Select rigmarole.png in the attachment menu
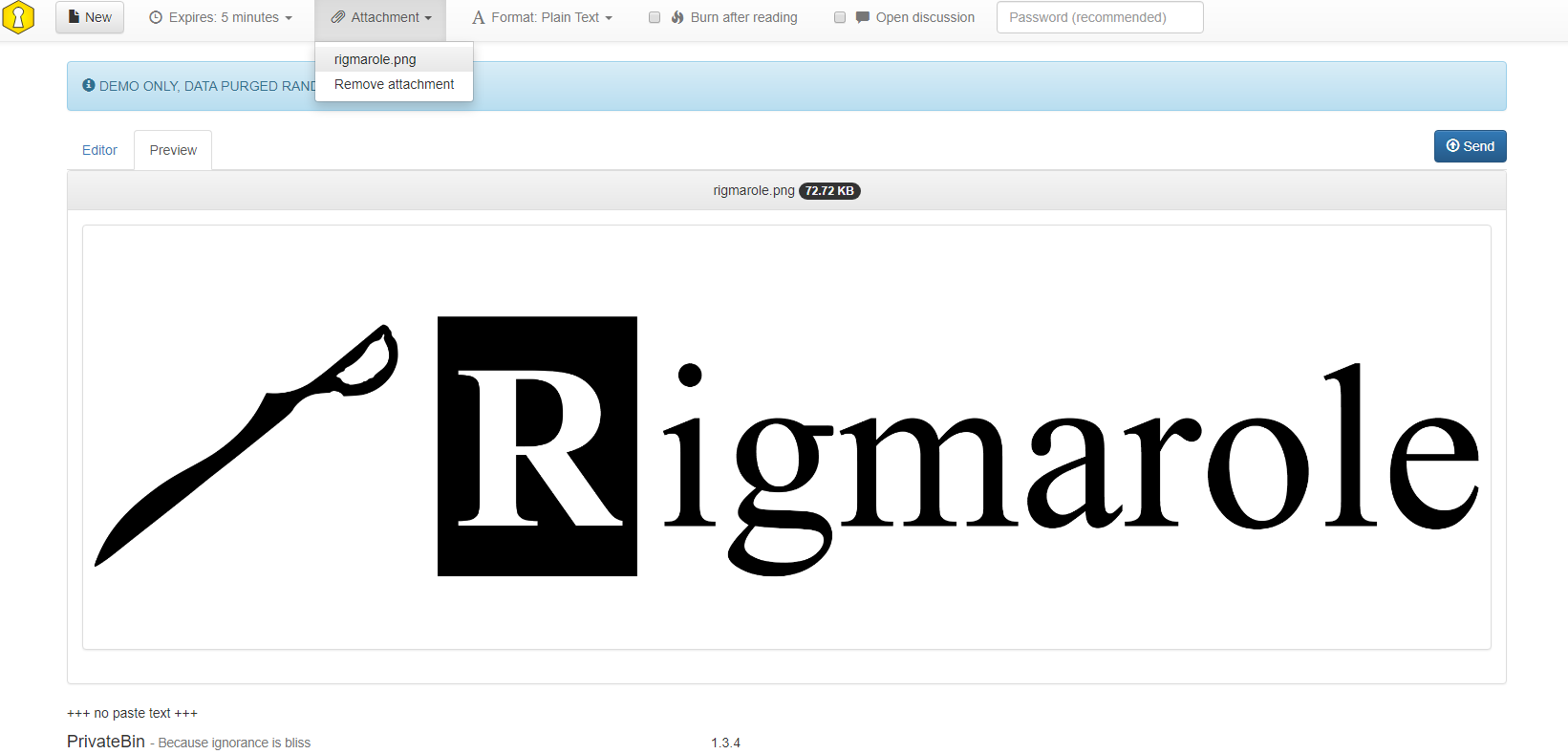The height and width of the screenshot is (754, 1568). click(x=394, y=59)
